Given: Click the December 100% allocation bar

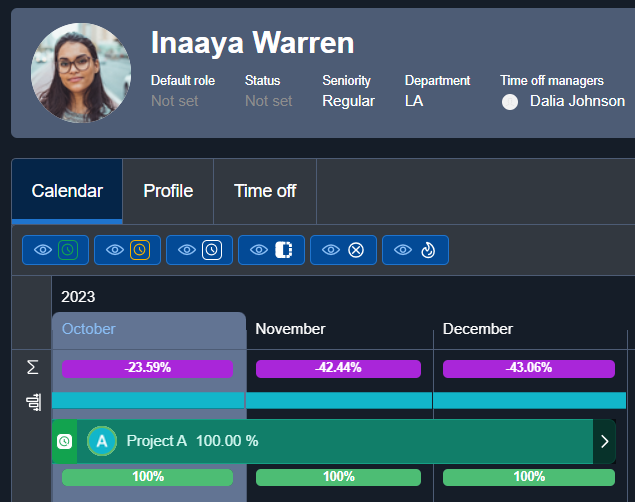Looking at the screenshot, I should pos(528,477).
